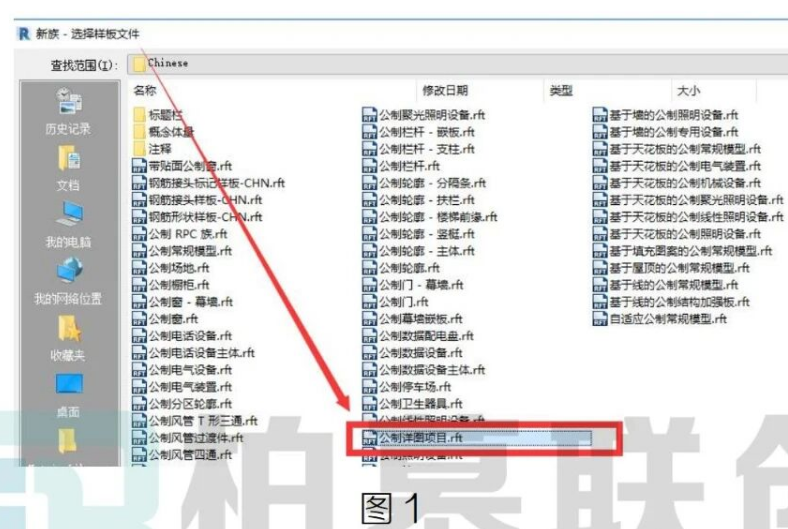Select the file 钢筋接头样板-CHN.rft
The image size is (788, 529).
point(197,200)
